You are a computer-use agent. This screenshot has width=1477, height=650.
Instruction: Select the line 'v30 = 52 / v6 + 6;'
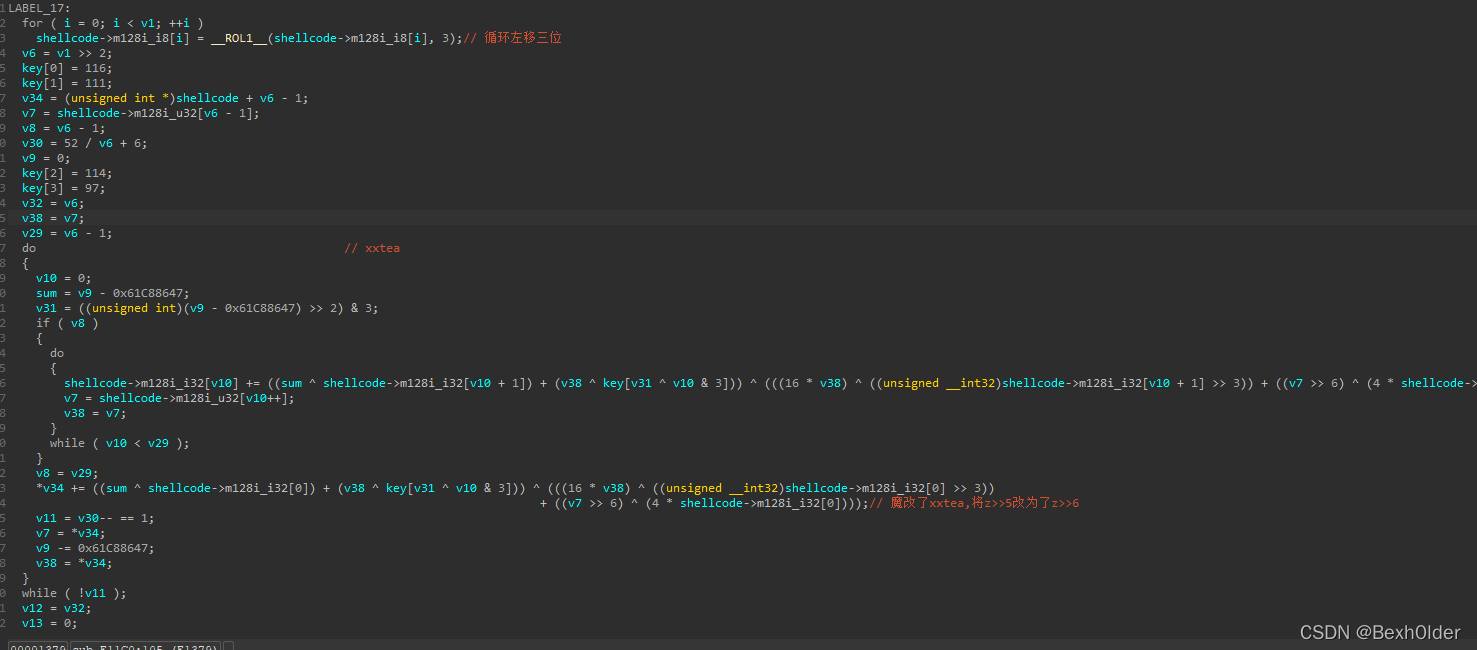click(x=85, y=143)
